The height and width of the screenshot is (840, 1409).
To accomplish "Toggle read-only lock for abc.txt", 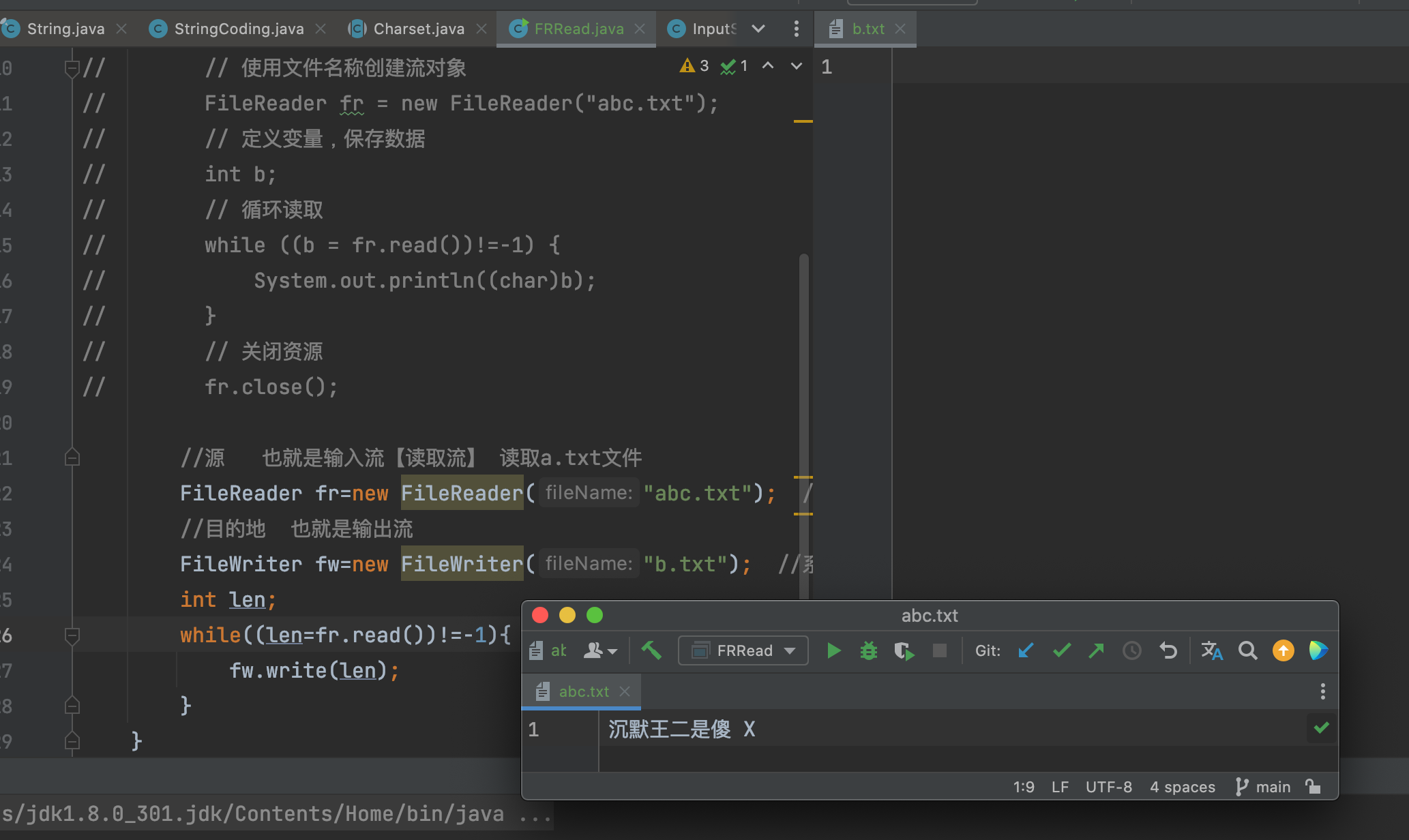I will pyautogui.click(x=1313, y=787).
